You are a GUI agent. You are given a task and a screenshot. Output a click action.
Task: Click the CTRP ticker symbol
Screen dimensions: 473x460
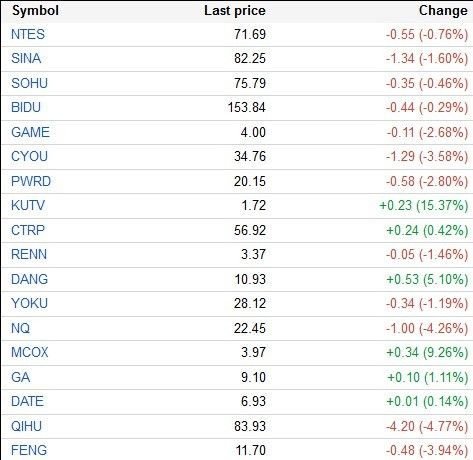[x=28, y=230]
